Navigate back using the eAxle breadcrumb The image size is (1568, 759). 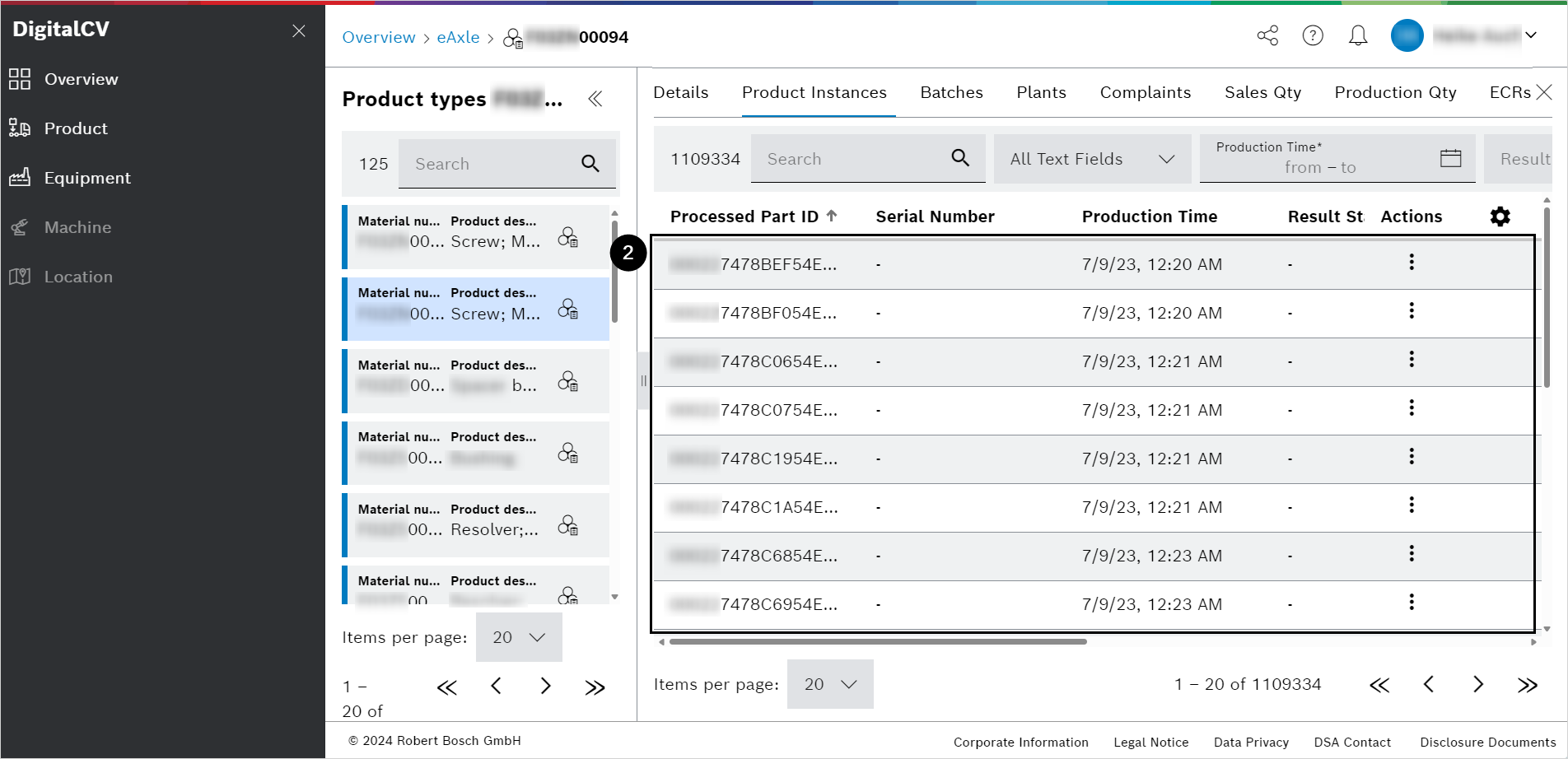pos(458,37)
